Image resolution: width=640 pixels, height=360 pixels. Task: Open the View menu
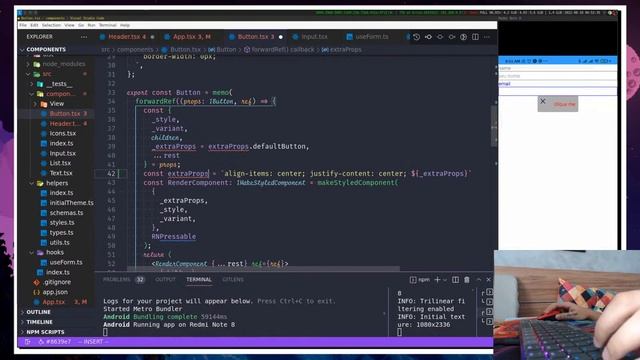pos(69,25)
